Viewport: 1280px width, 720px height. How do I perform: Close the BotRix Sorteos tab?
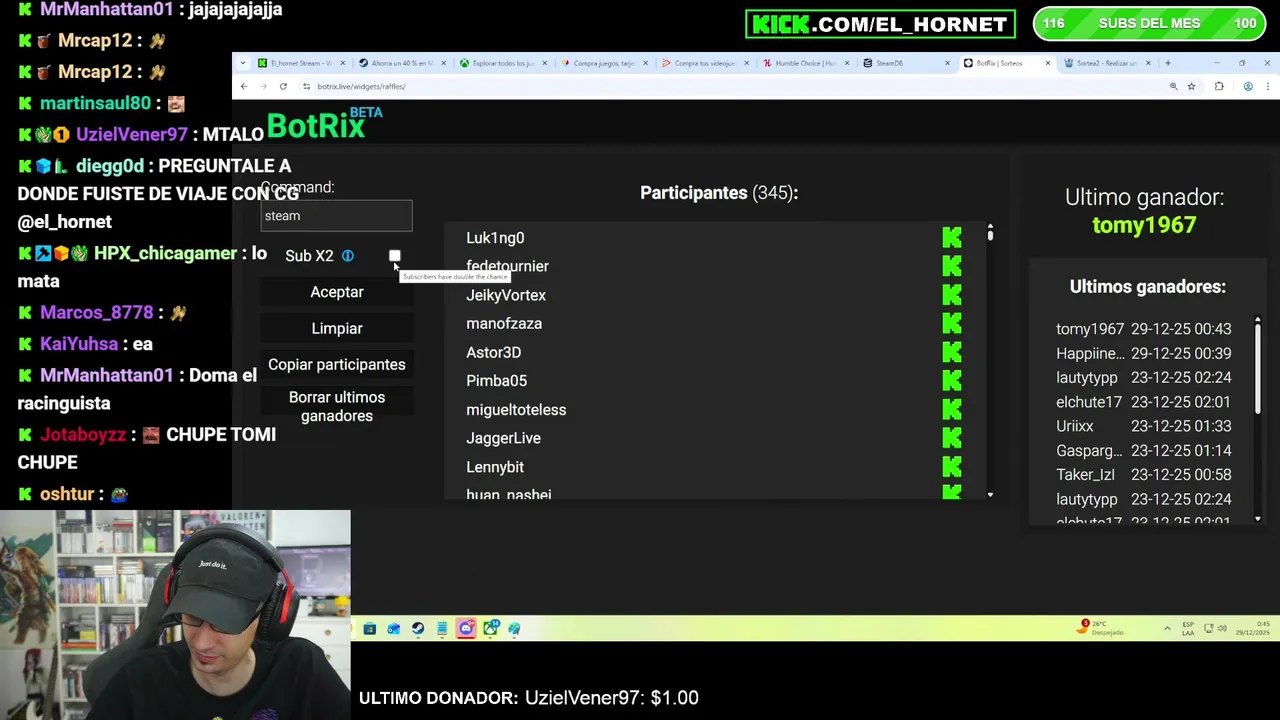tap(1047, 63)
